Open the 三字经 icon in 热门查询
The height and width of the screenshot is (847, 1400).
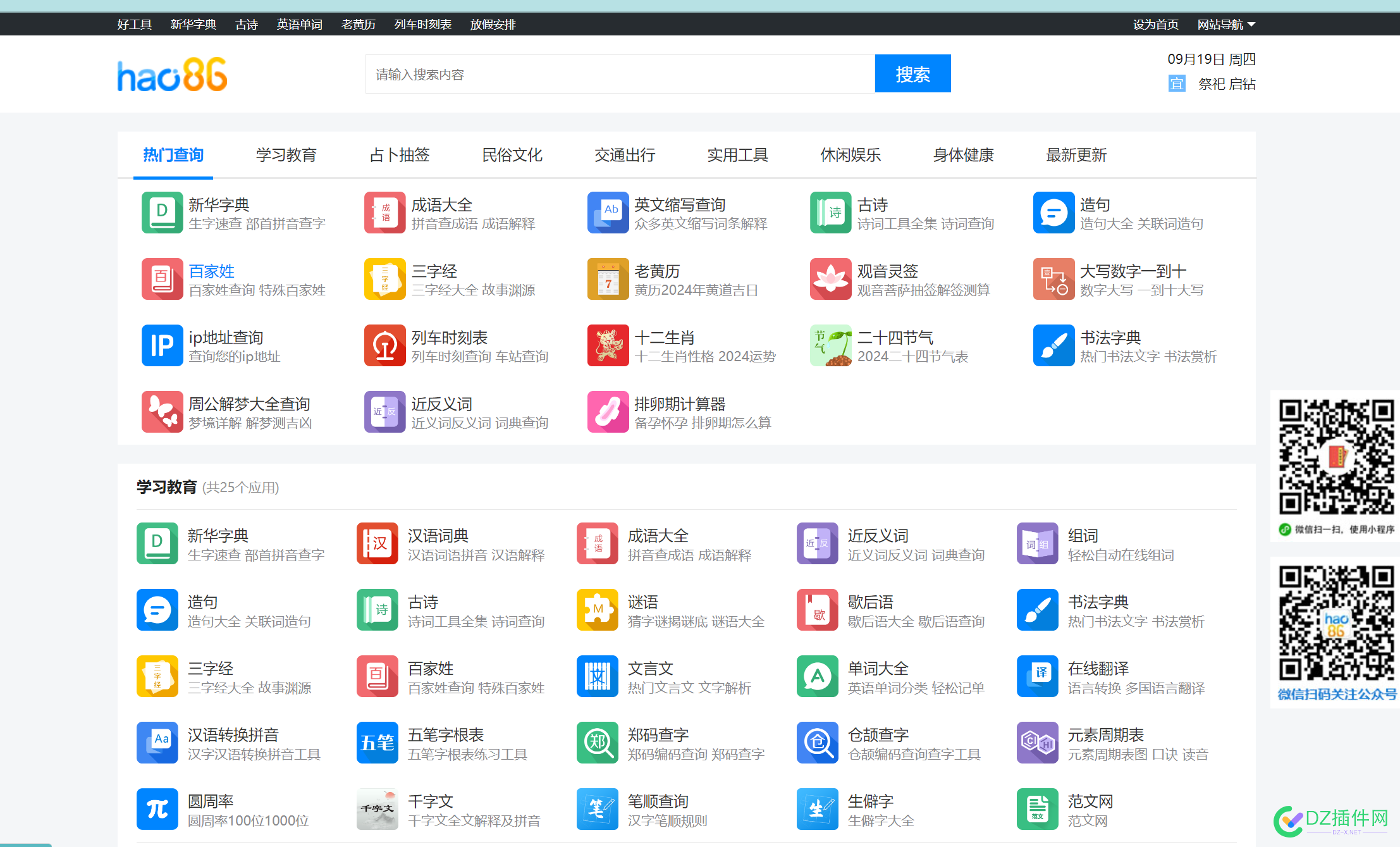click(x=385, y=279)
